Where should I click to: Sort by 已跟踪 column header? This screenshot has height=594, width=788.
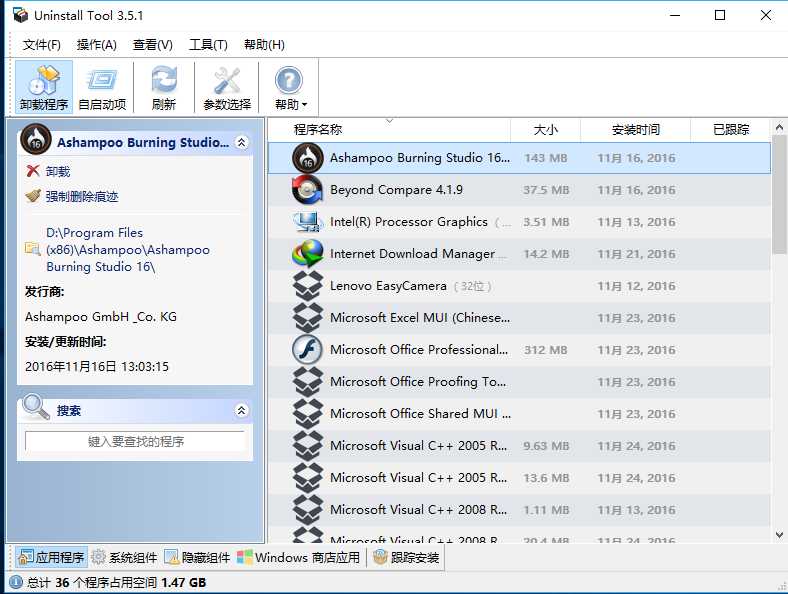pos(731,130)
